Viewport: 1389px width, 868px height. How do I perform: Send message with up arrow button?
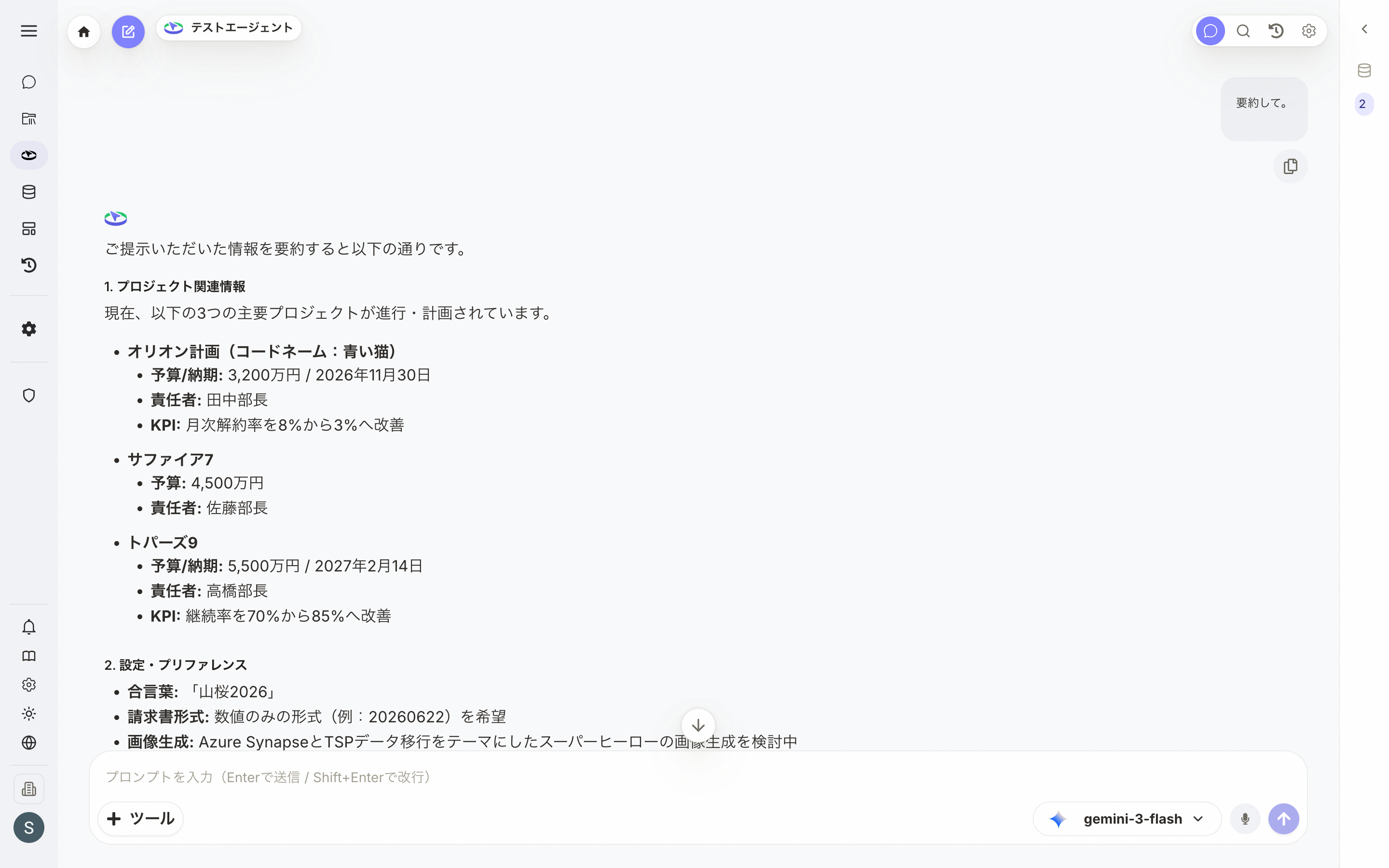(x=1284, y=819)
